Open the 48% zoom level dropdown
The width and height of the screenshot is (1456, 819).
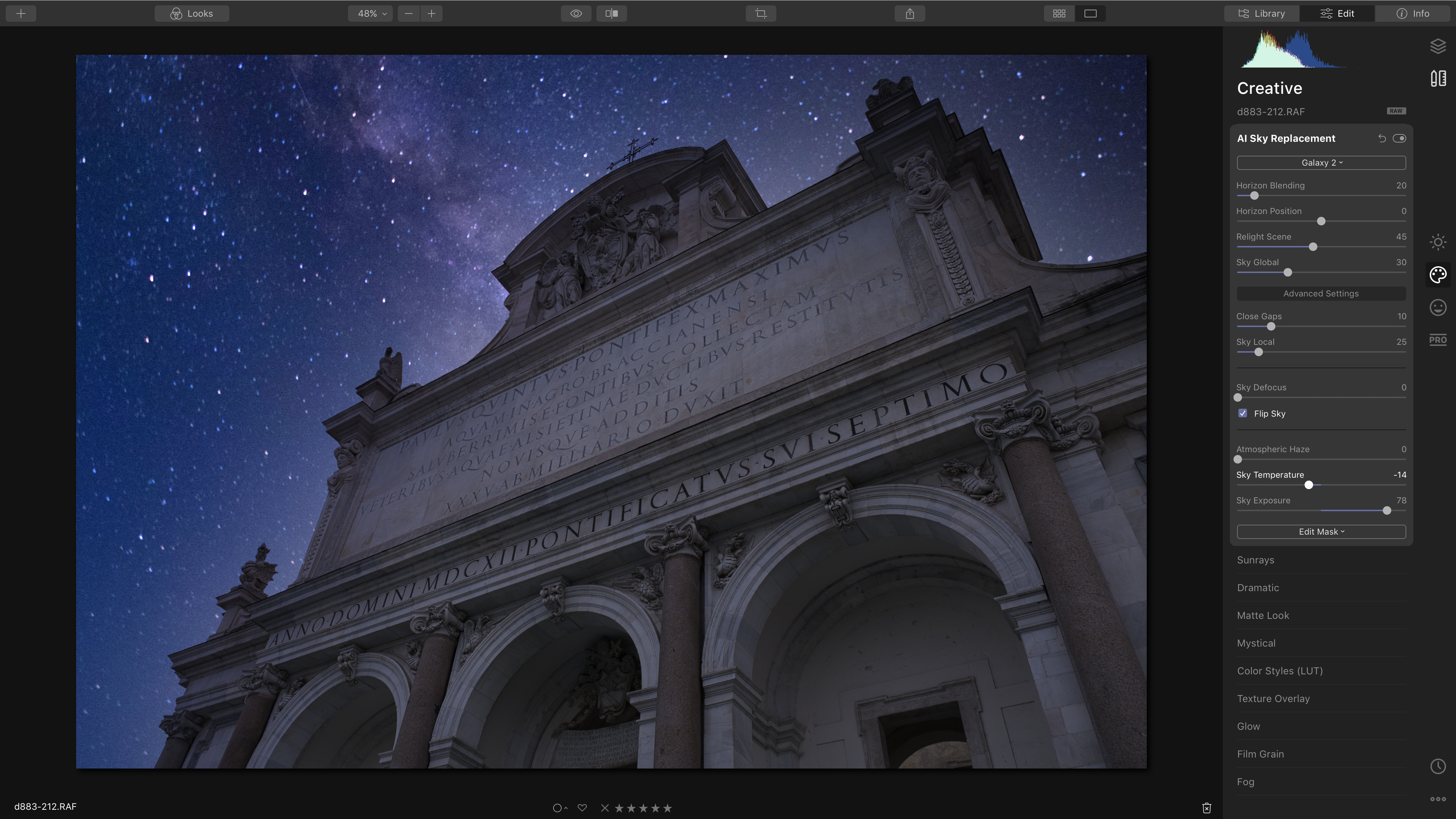pyautogui.click(x=371, y=14)
